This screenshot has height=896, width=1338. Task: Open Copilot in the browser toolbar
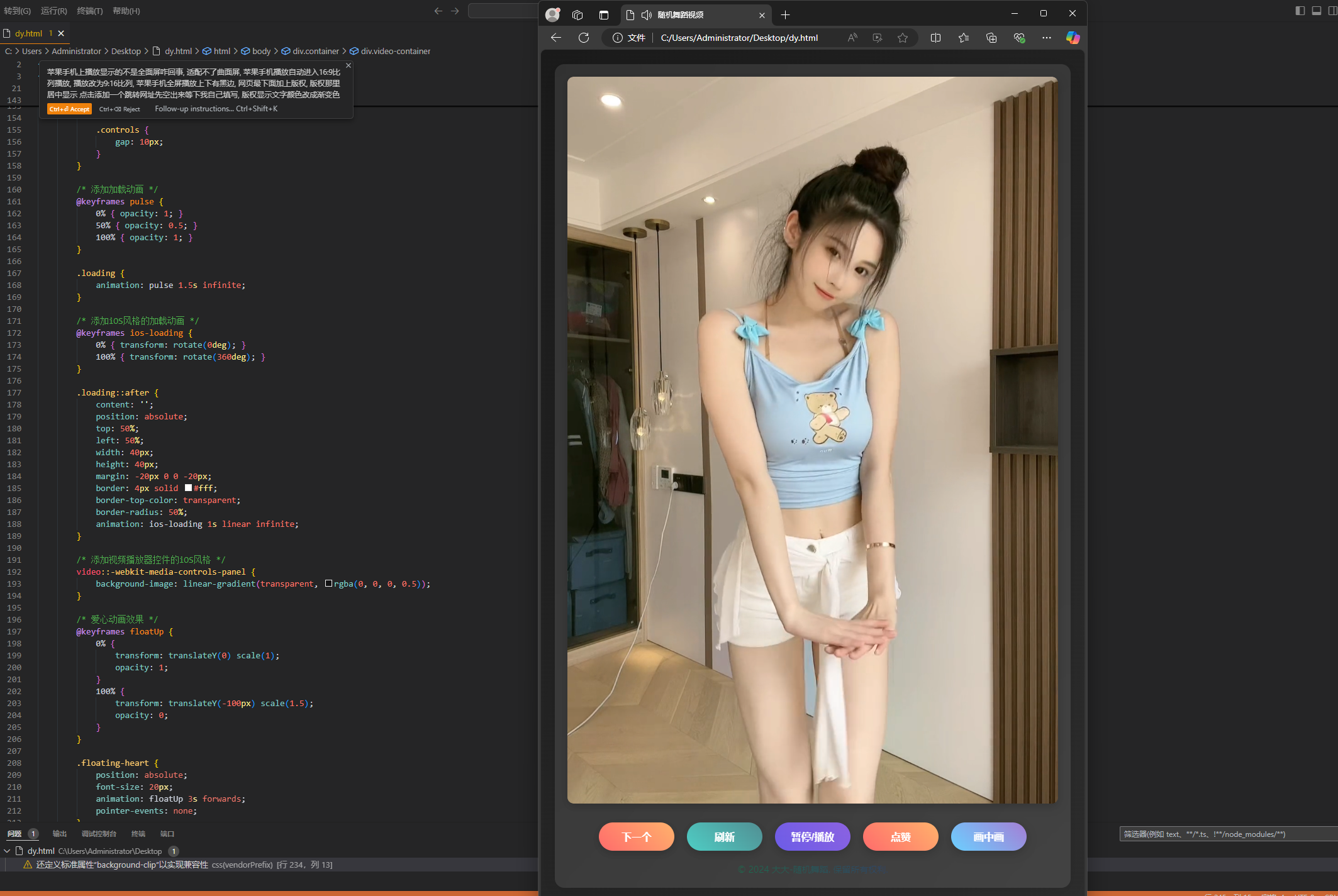pyautogui.click(x=1072, y=38)
